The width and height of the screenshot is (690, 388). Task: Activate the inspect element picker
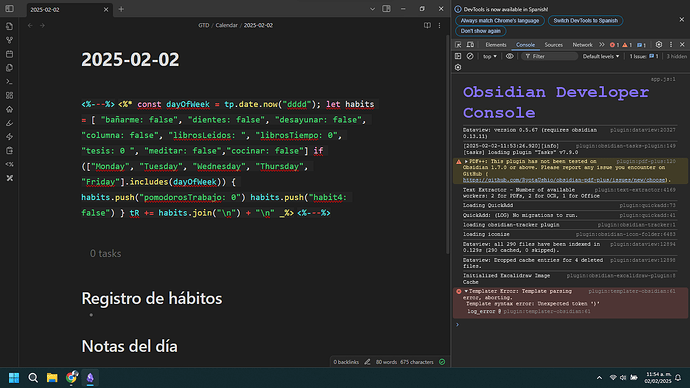(x=458, y=45)
